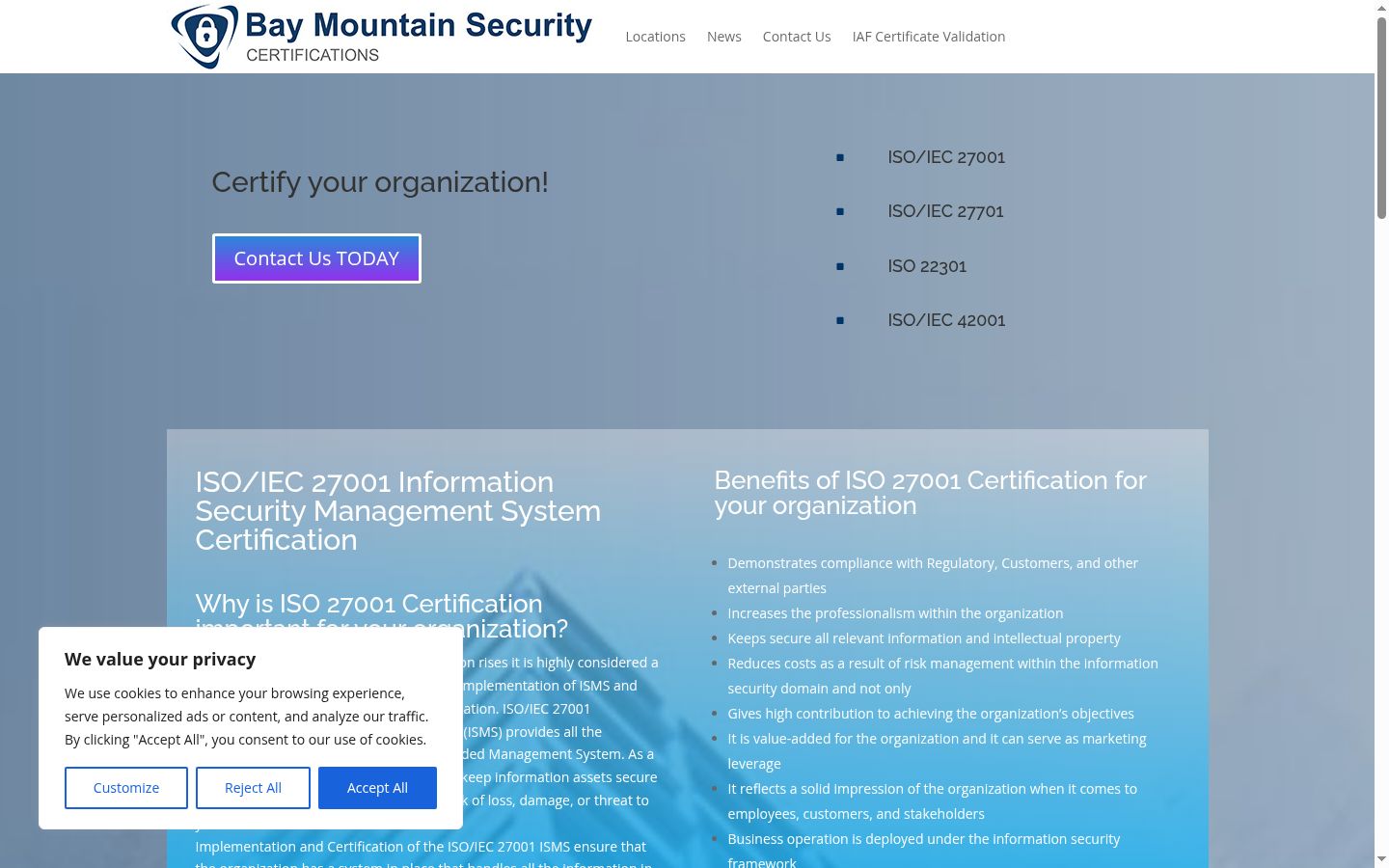Click the Contact Us TODAY button

click(316, 258)
